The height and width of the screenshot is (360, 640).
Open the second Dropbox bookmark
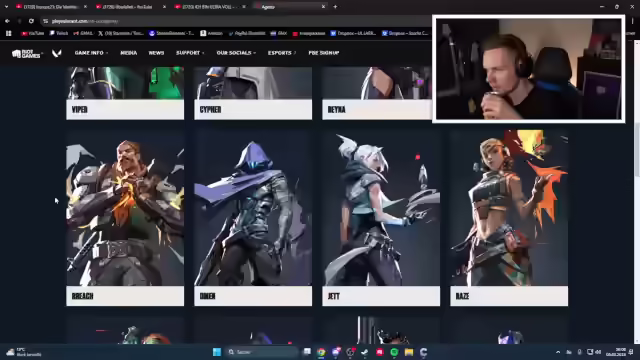click(x=405, y=33)
